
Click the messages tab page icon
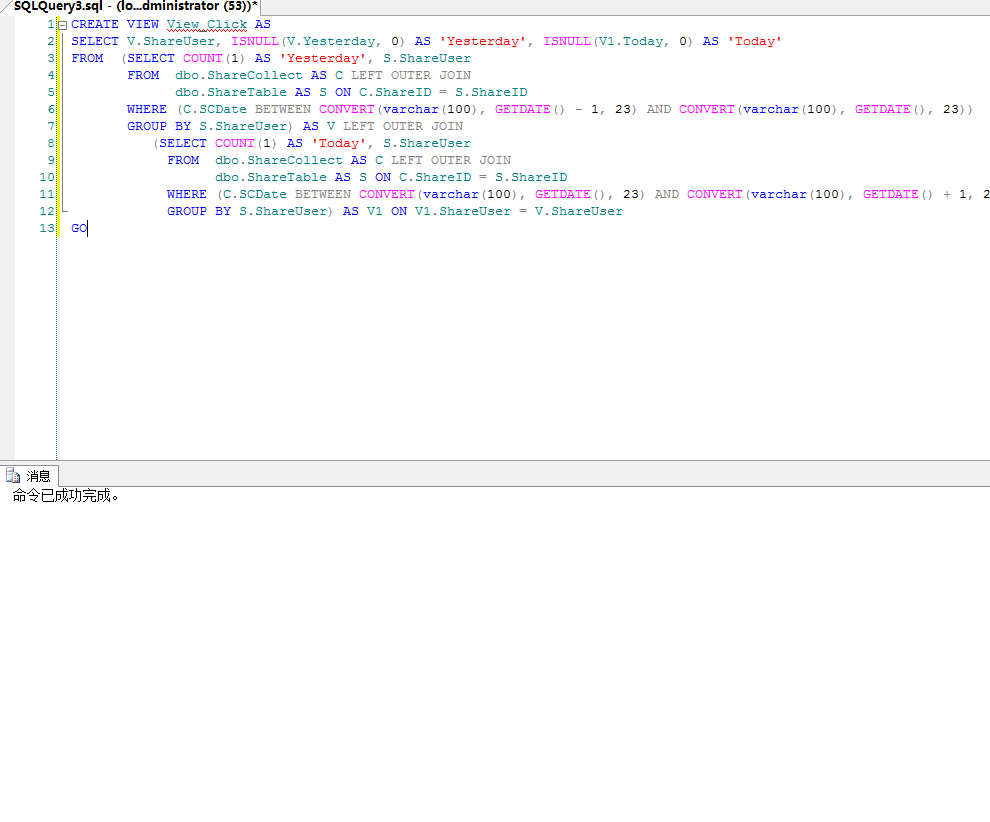[x=13, y=475]
